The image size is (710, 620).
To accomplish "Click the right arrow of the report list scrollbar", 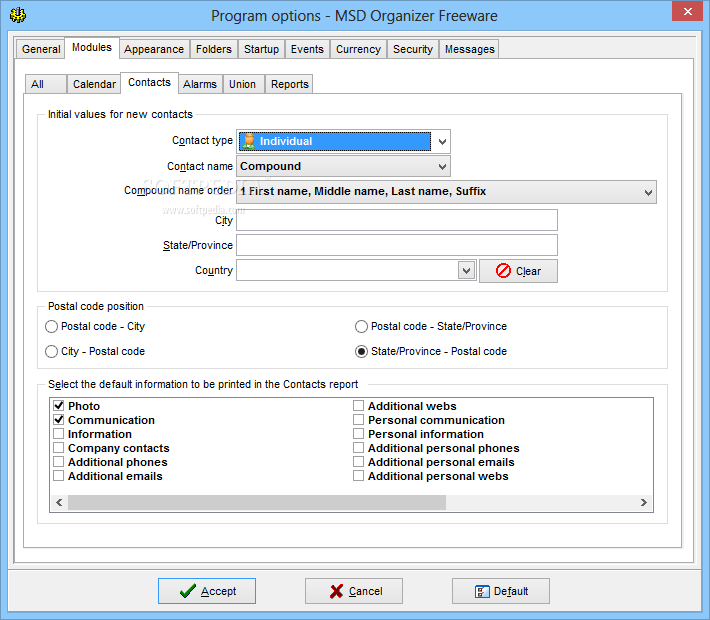I will click(643, 502).
